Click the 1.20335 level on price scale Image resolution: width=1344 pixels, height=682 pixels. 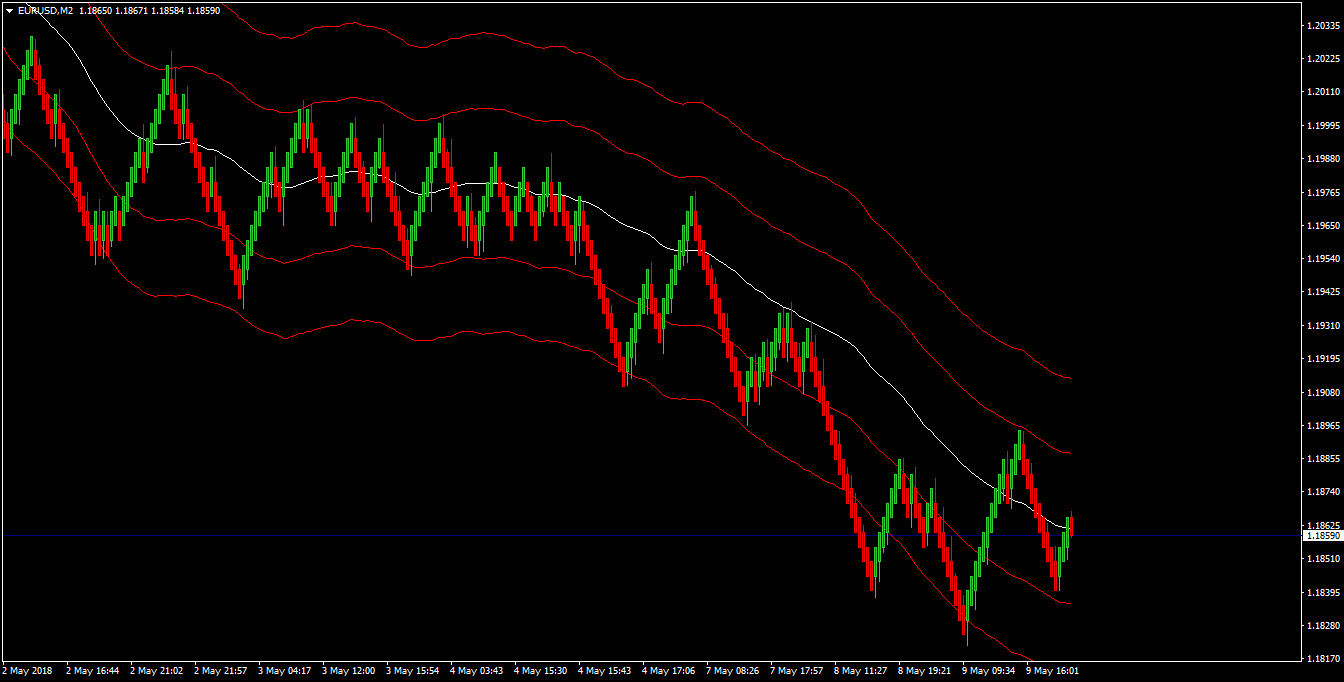(x=1324, y=26)
